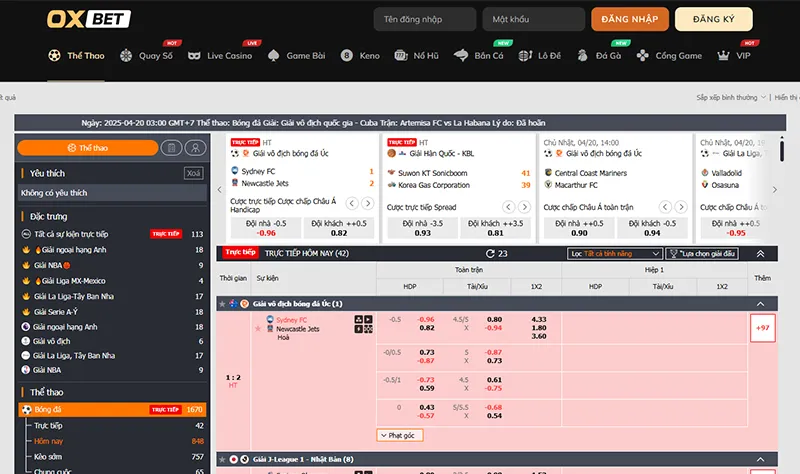Click the OXBET logo
Image resolution: width=800 pixels, height=474 pixels.
[x=89, y=19]
